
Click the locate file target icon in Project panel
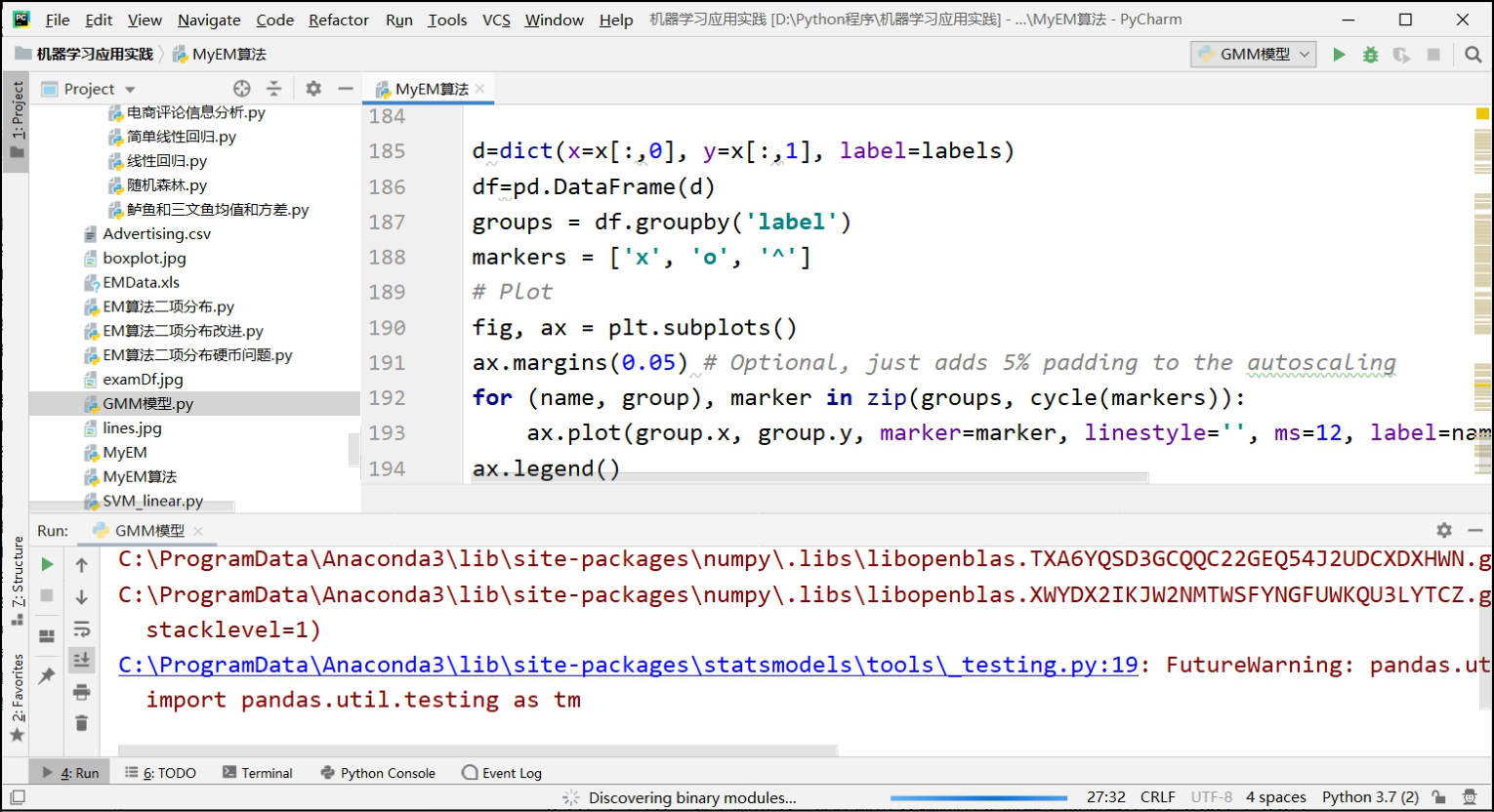point(242,89)
